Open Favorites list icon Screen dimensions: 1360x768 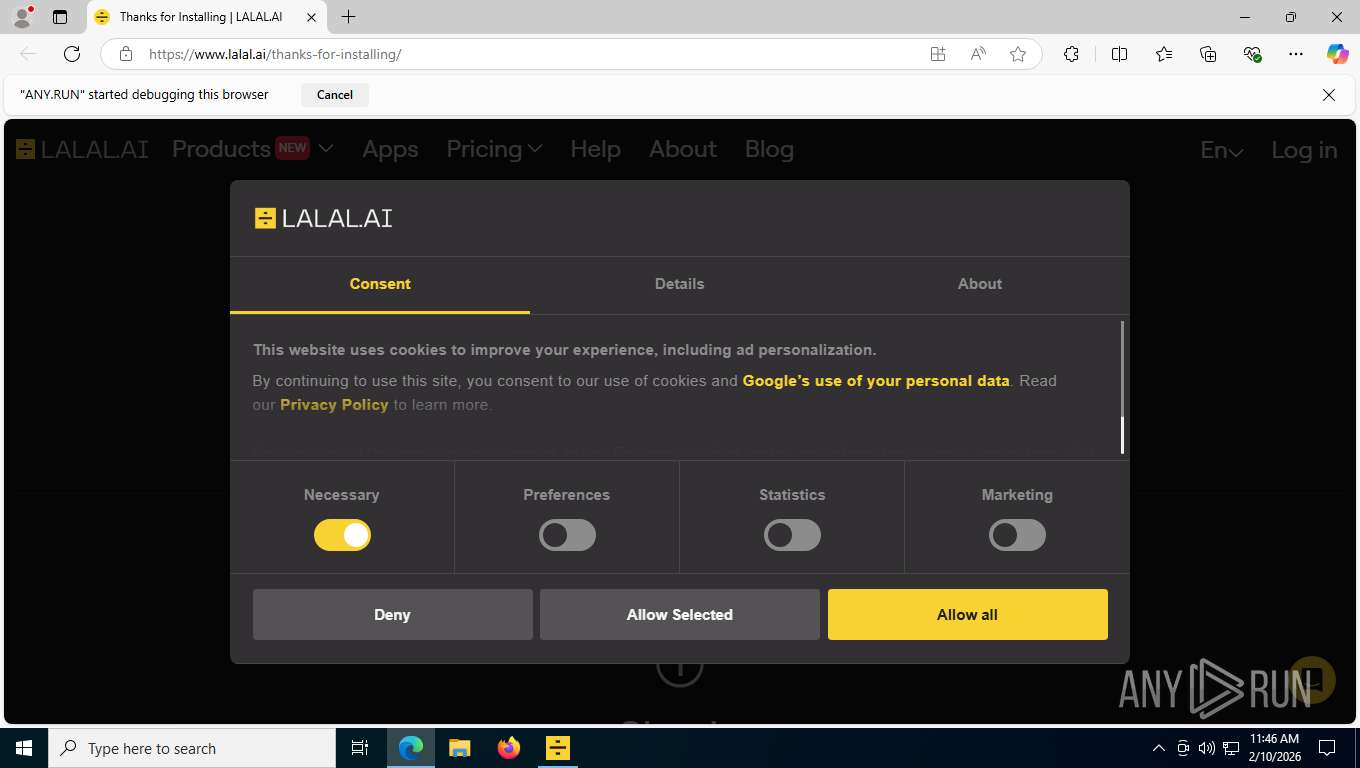pyautogui.click(x=1164, y=54)
